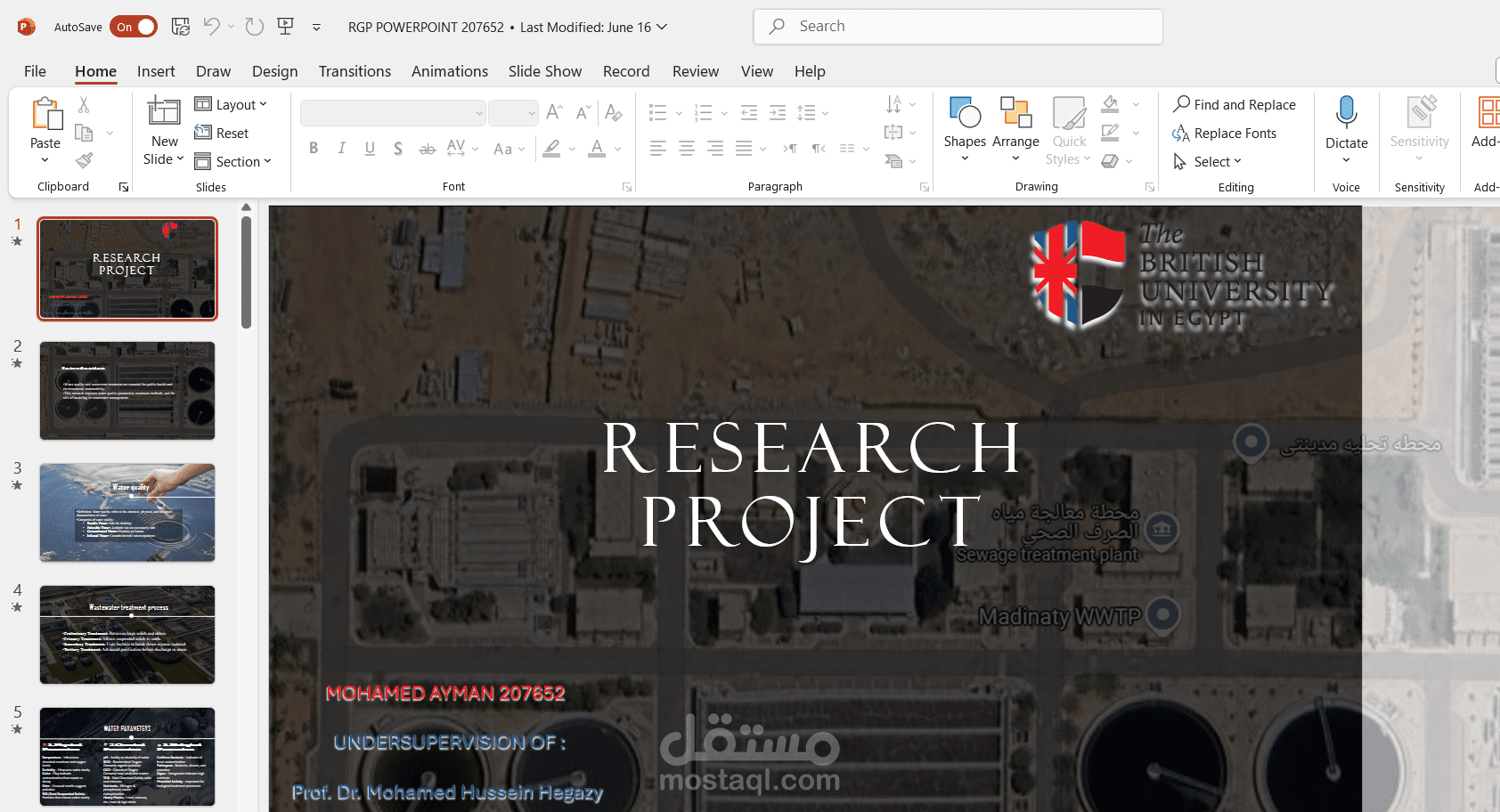Click the Shape Fill bucket swatch

[1110, 104]
